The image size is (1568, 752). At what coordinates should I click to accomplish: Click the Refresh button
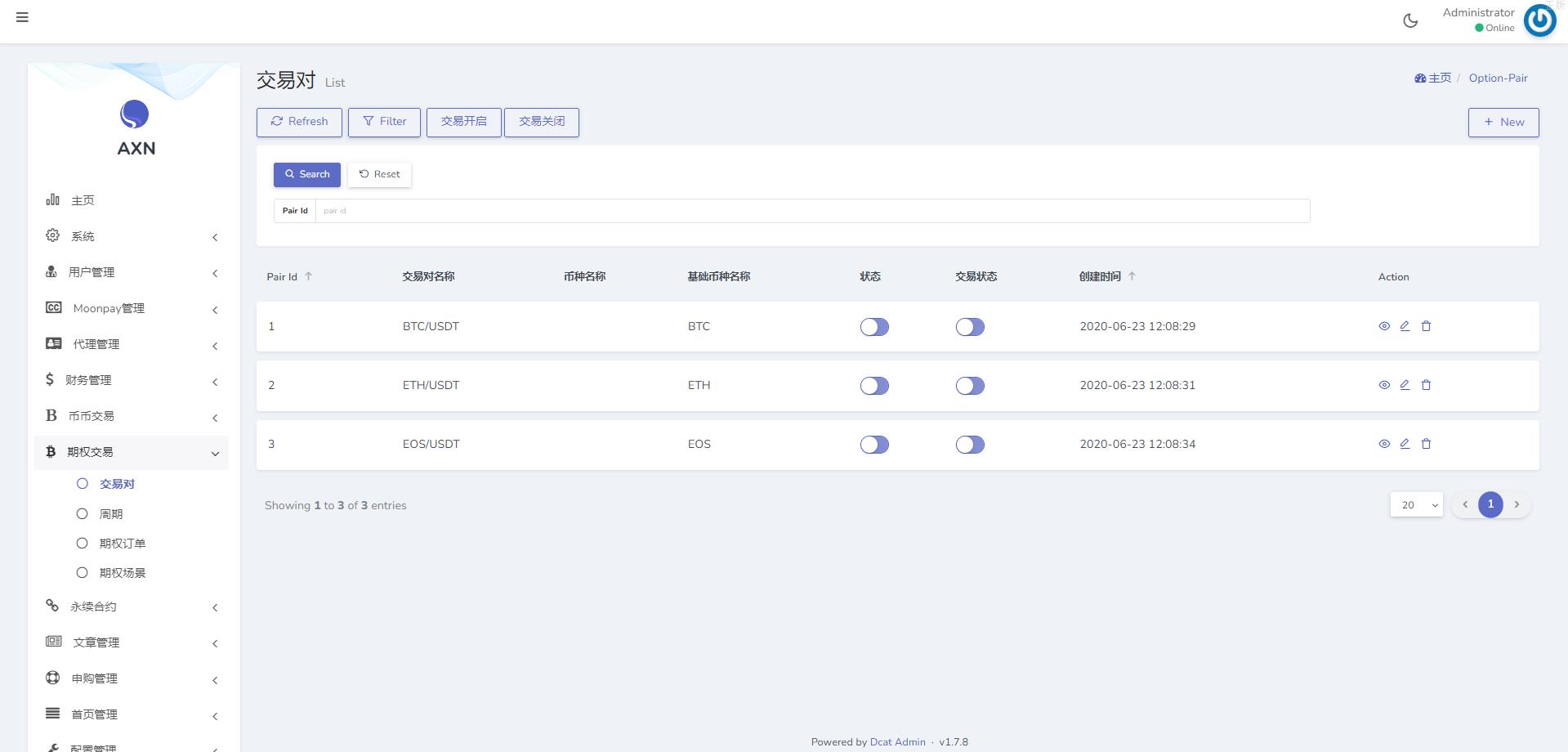click(x=299, y=122)
